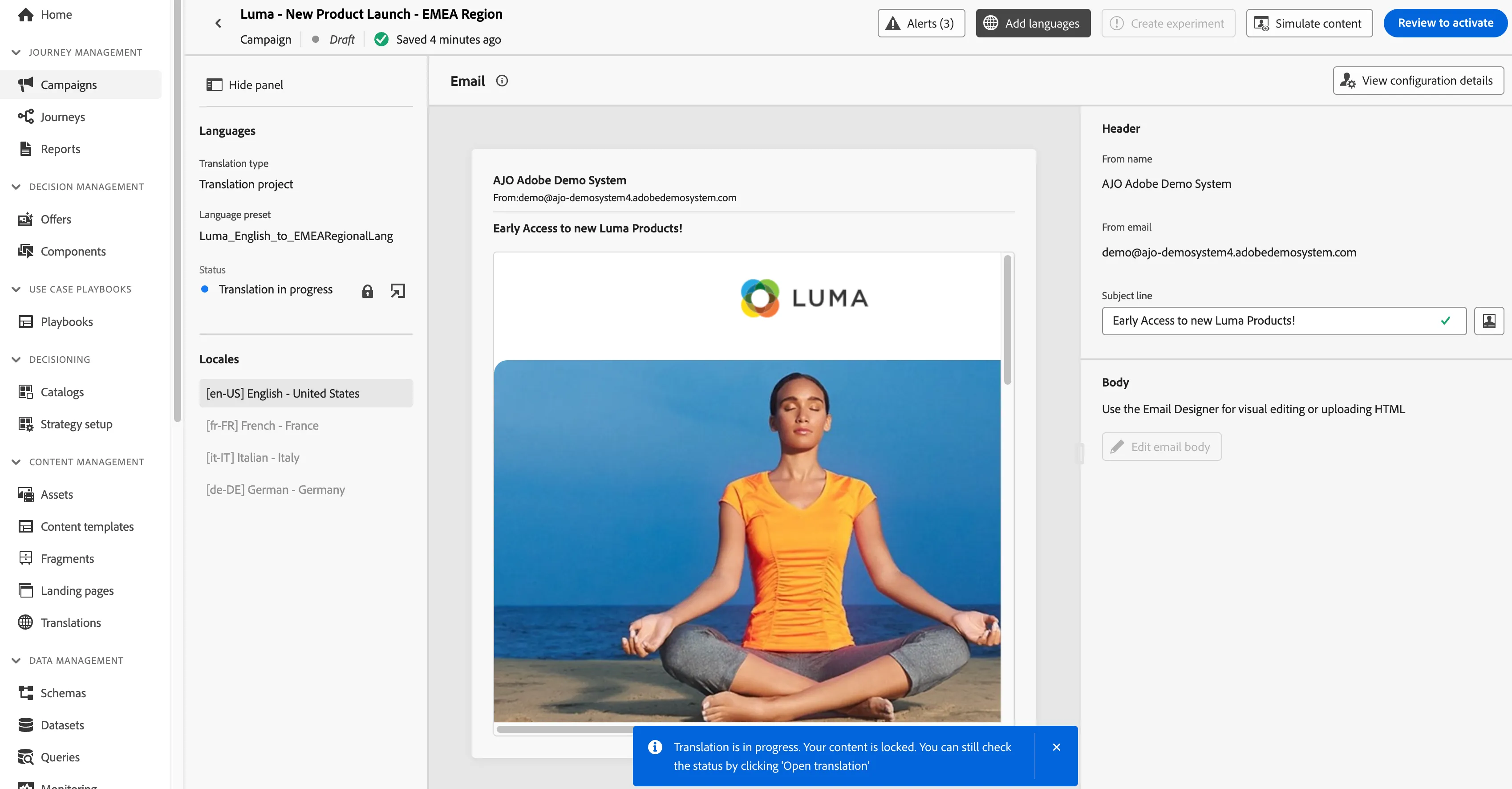This screenshot has width=1512, height=789.
Task: Select the en-US English locale
Action: click(x=306, y=393)
